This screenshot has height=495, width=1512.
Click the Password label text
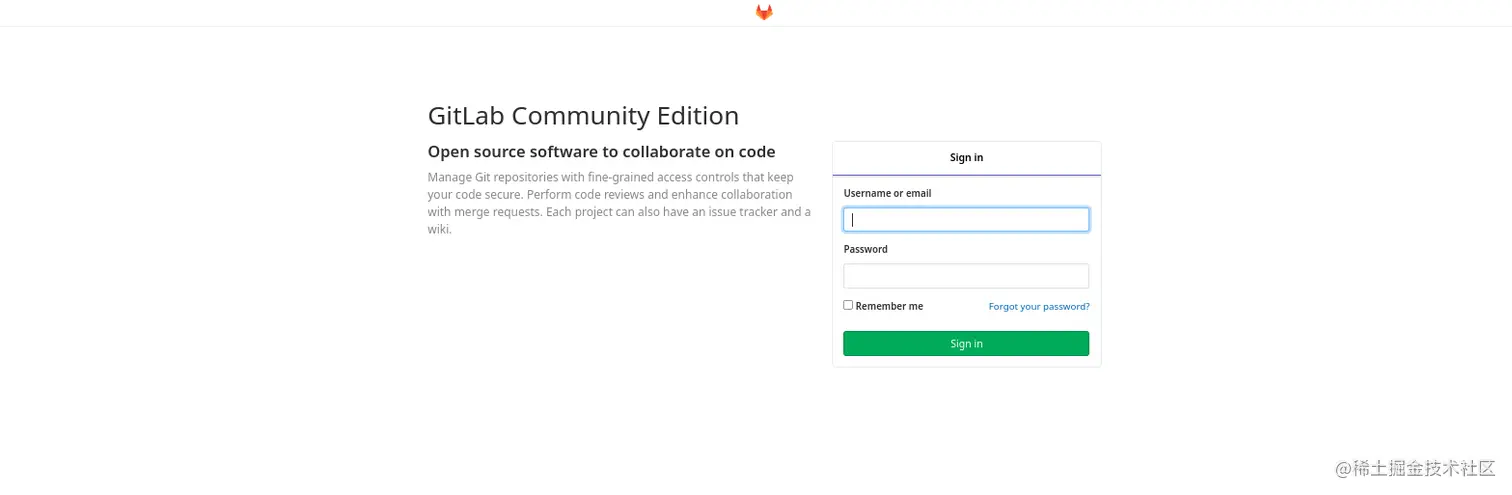[x=865, y=249]
